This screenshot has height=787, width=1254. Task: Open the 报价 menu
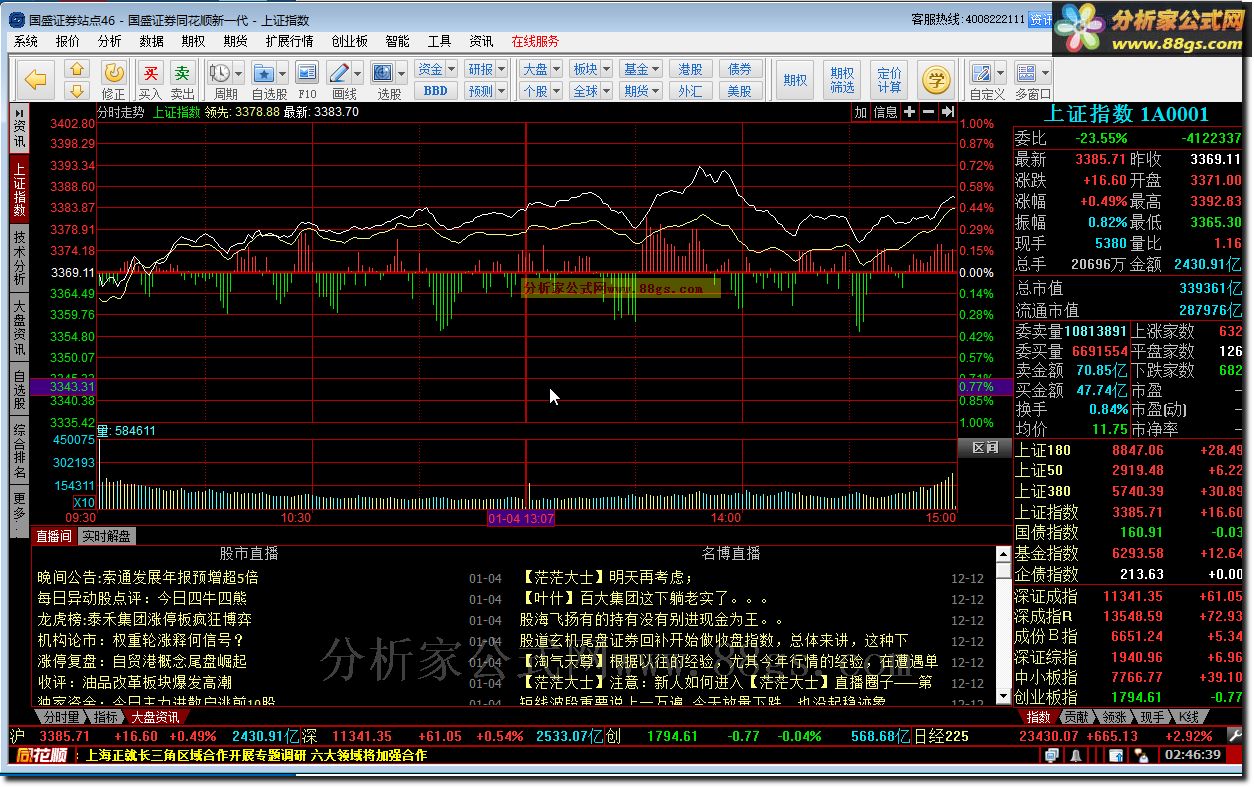pos(68,41)
